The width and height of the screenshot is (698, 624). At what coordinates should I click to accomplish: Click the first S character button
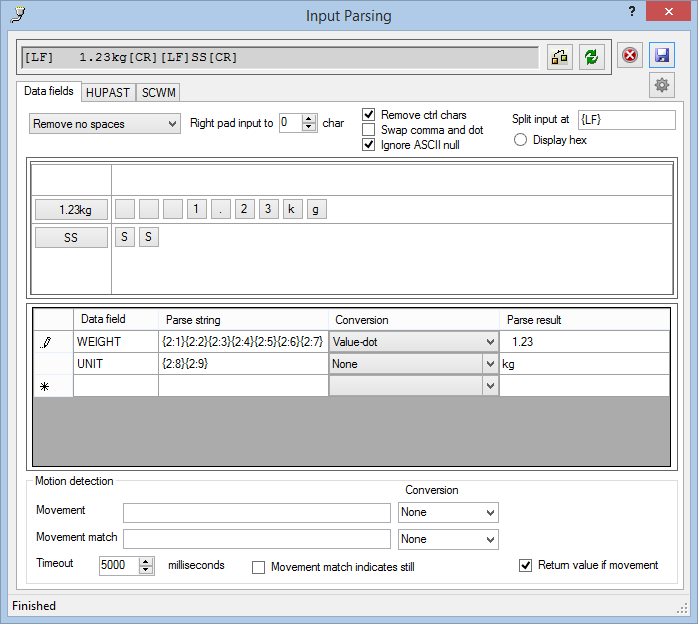coord(125,237)
